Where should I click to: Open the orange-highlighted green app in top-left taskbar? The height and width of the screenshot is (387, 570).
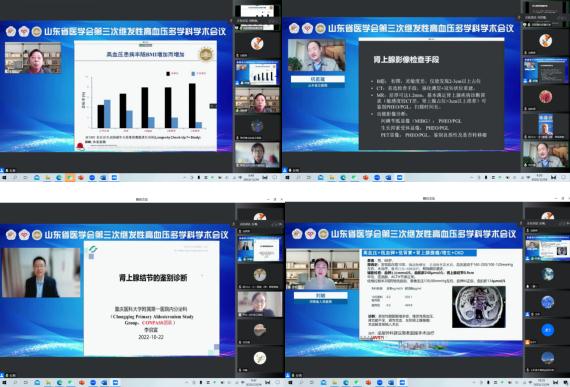70,178
